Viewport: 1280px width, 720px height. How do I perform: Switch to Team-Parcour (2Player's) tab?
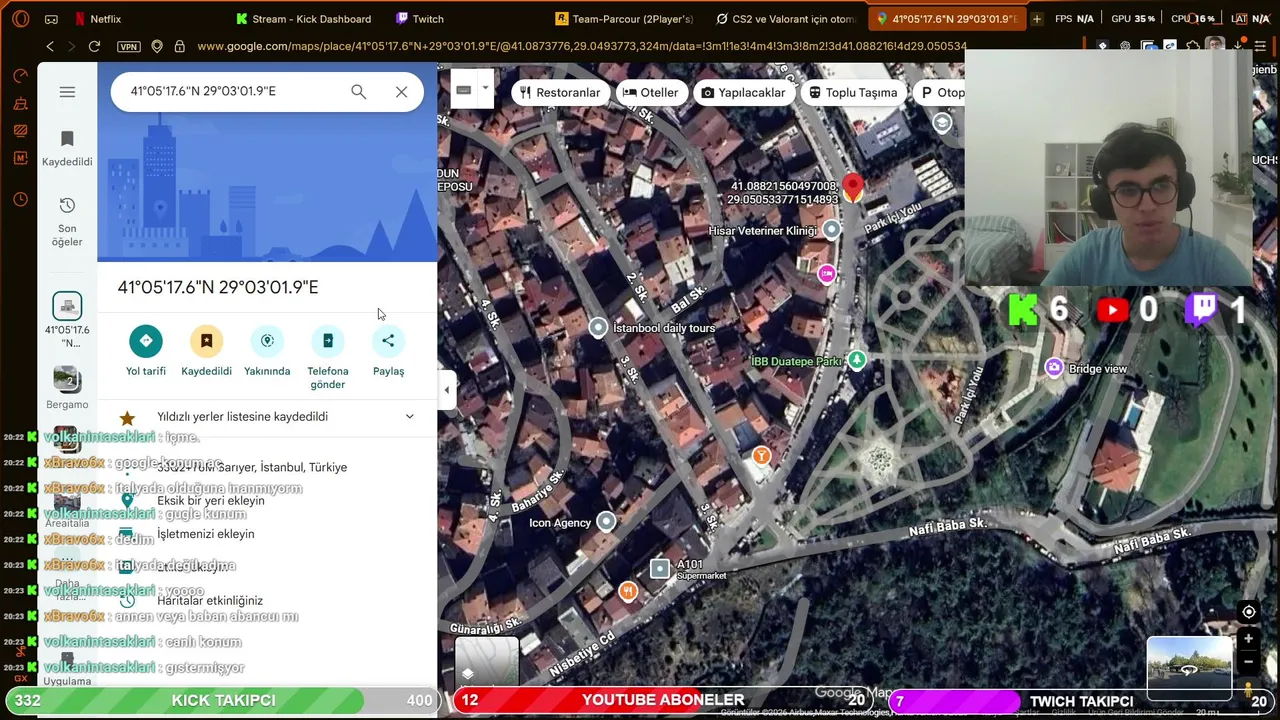click(x=626, y=18)
